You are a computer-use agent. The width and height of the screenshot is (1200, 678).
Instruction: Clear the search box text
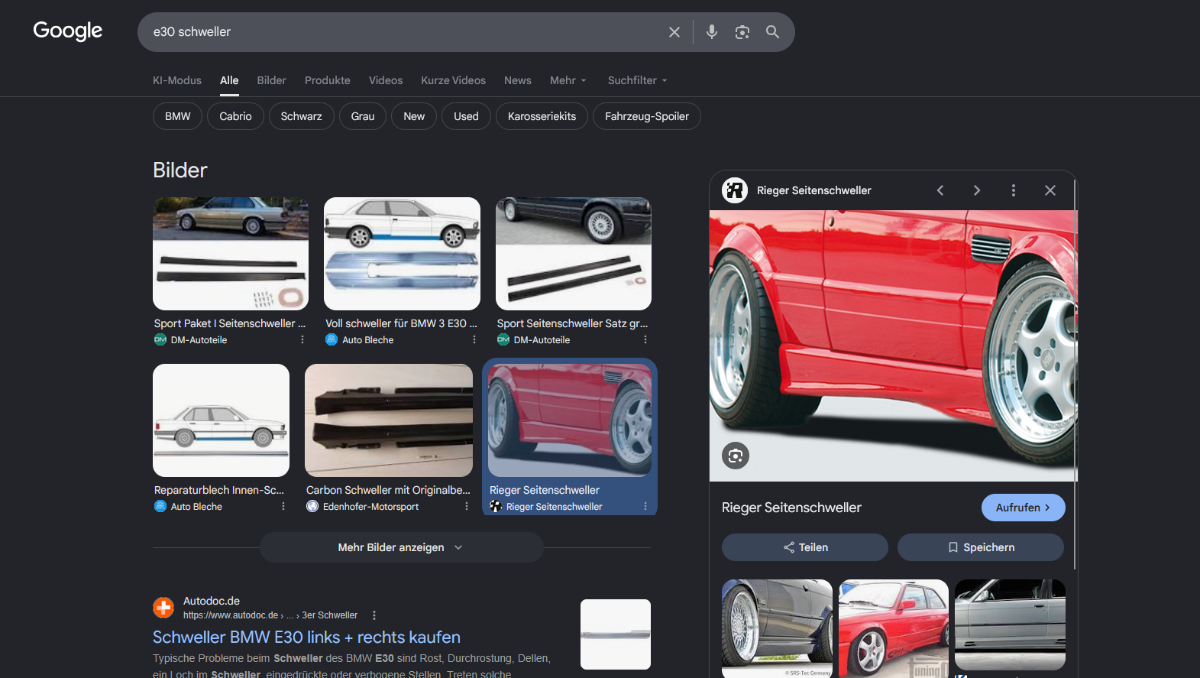point(674,32)
